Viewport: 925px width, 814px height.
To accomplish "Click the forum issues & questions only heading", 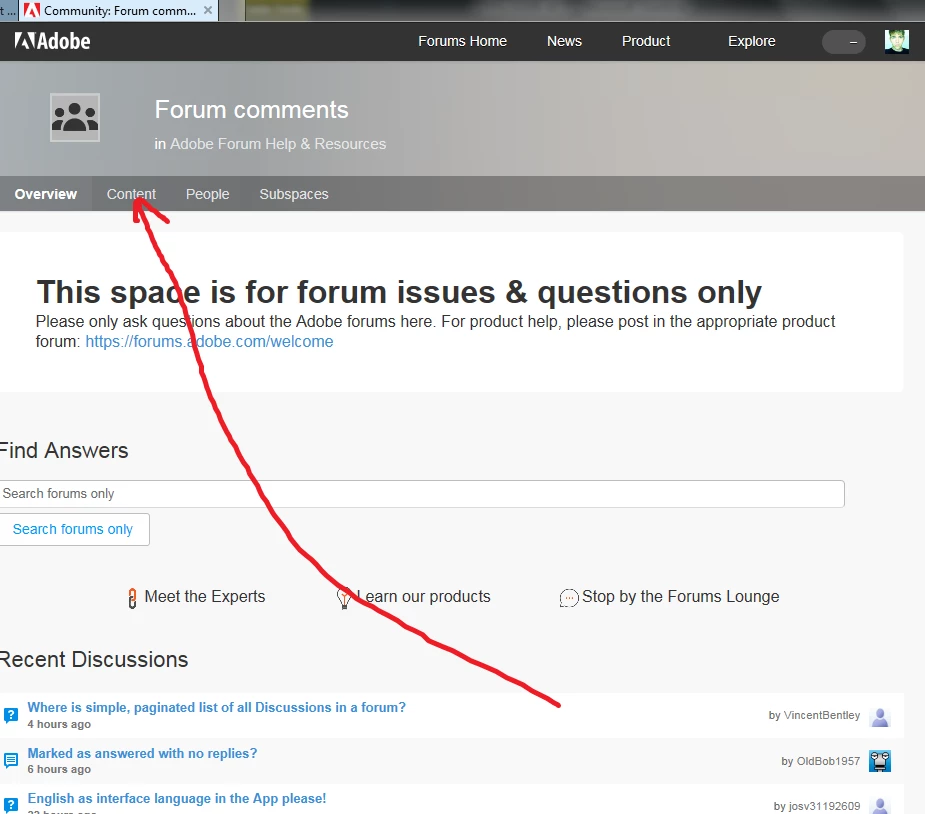I will point(399,293).
